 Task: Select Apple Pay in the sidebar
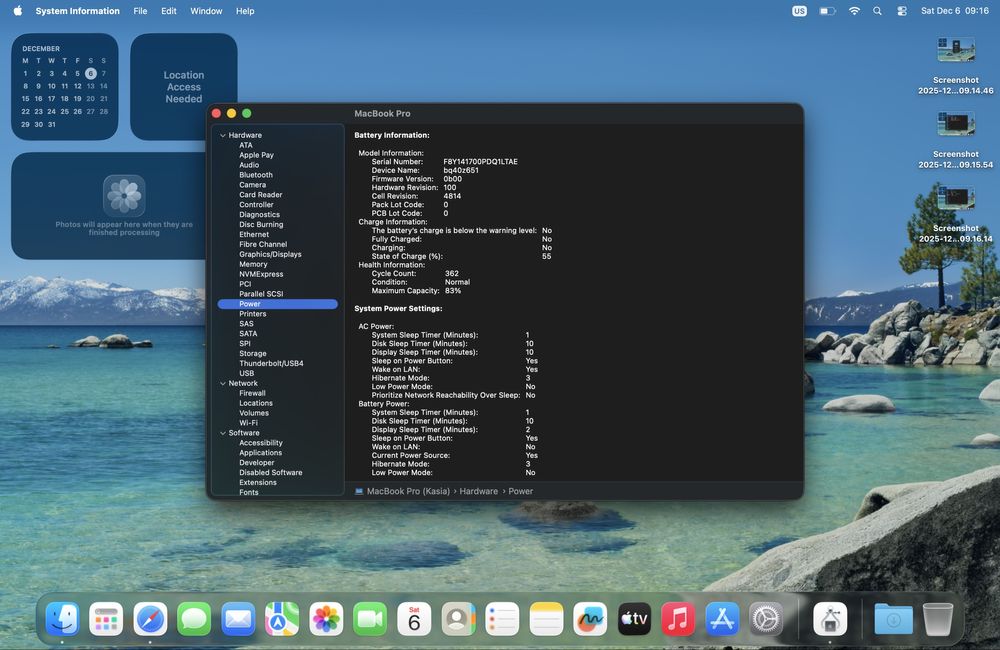point(256,155)
